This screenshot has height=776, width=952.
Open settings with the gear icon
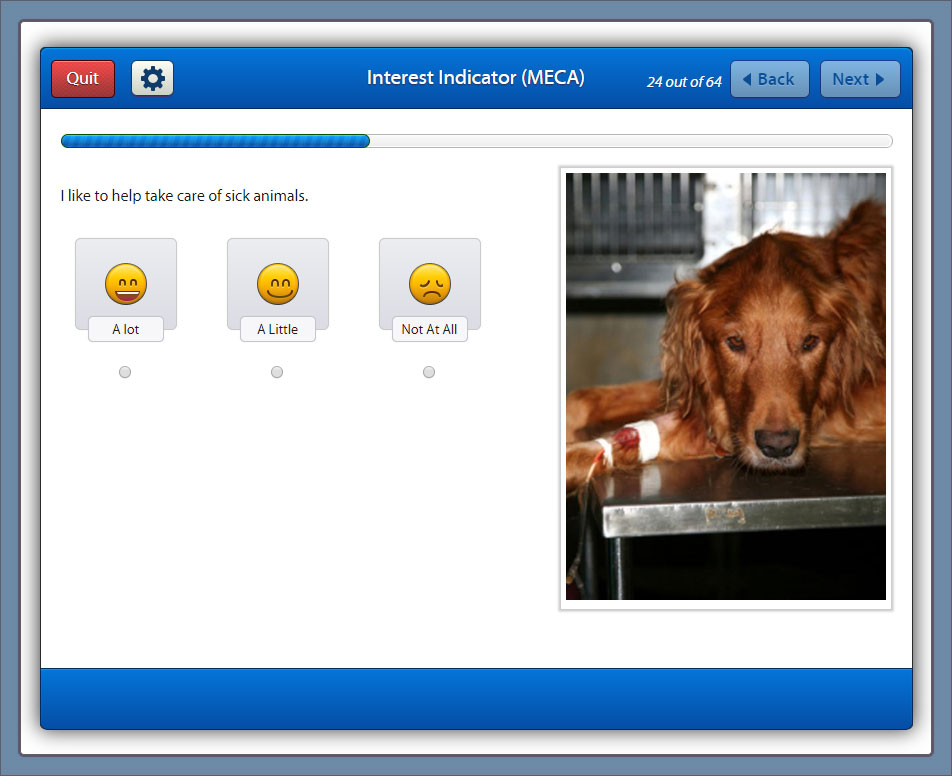pos(152,79)
